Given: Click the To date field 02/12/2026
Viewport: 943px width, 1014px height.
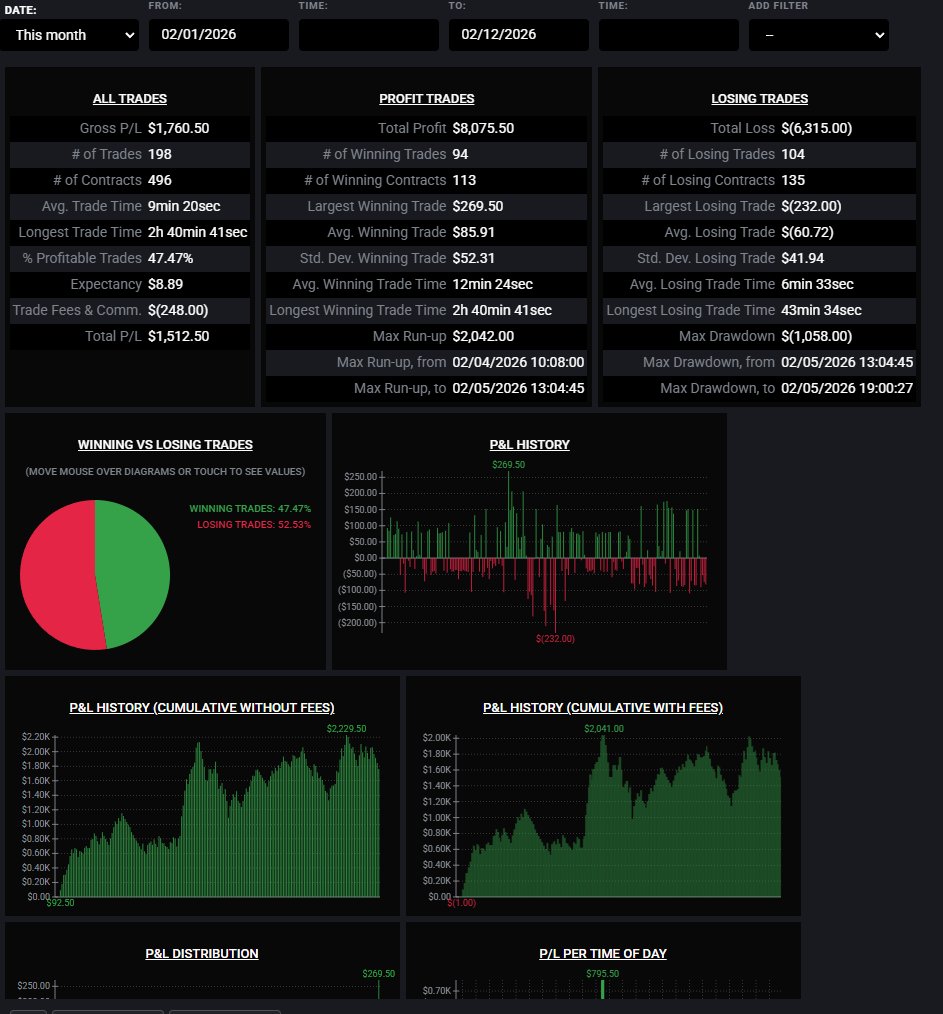Looking at the screenshot, I should pyautogui.click(x=519, y=35).
